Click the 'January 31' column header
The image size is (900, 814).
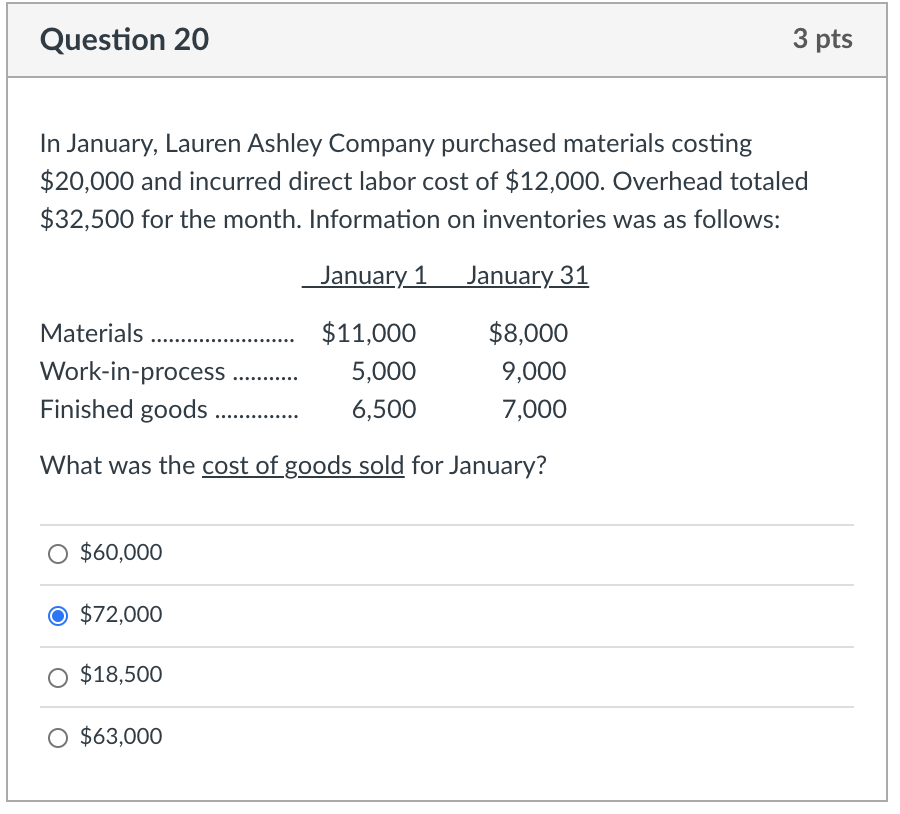(x=527, y=276)
